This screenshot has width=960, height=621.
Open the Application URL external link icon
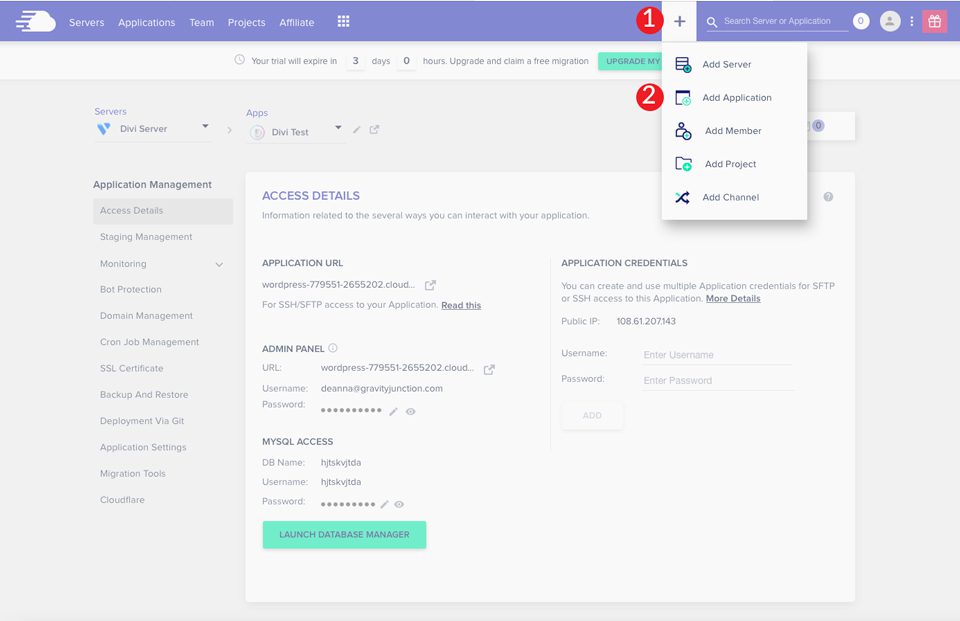(x=431, y=284)
